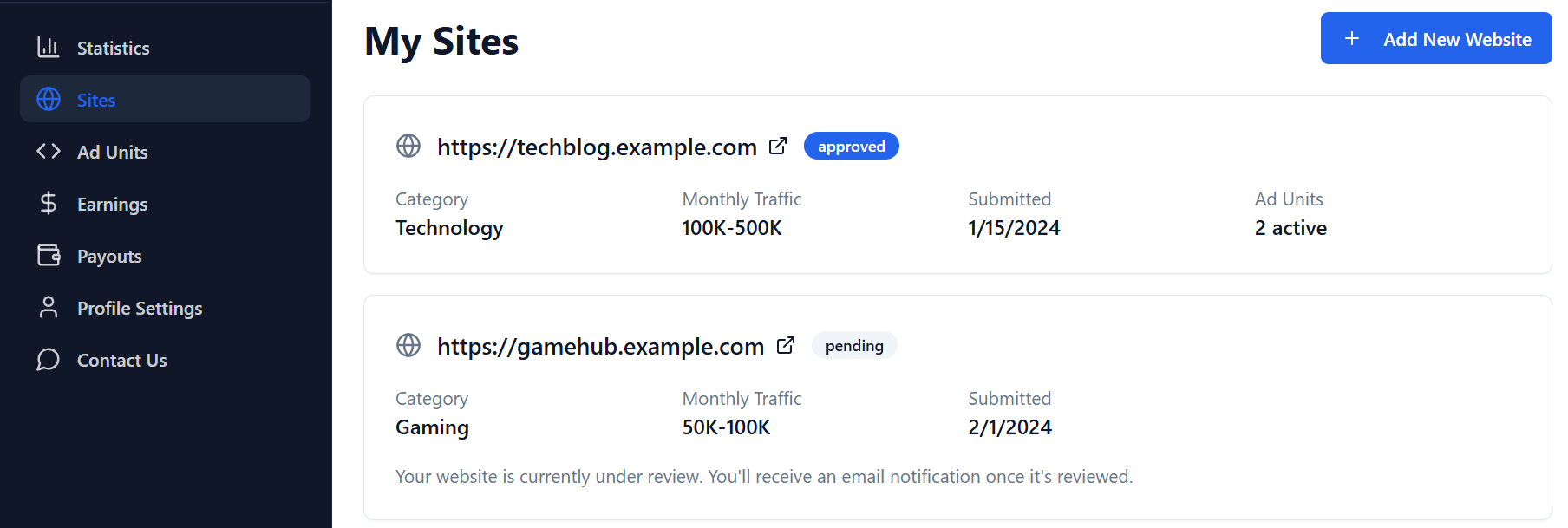Screen dimensions: 1568x528
Task: Click the Profile Settings person icon
Action: coord(48,307)
